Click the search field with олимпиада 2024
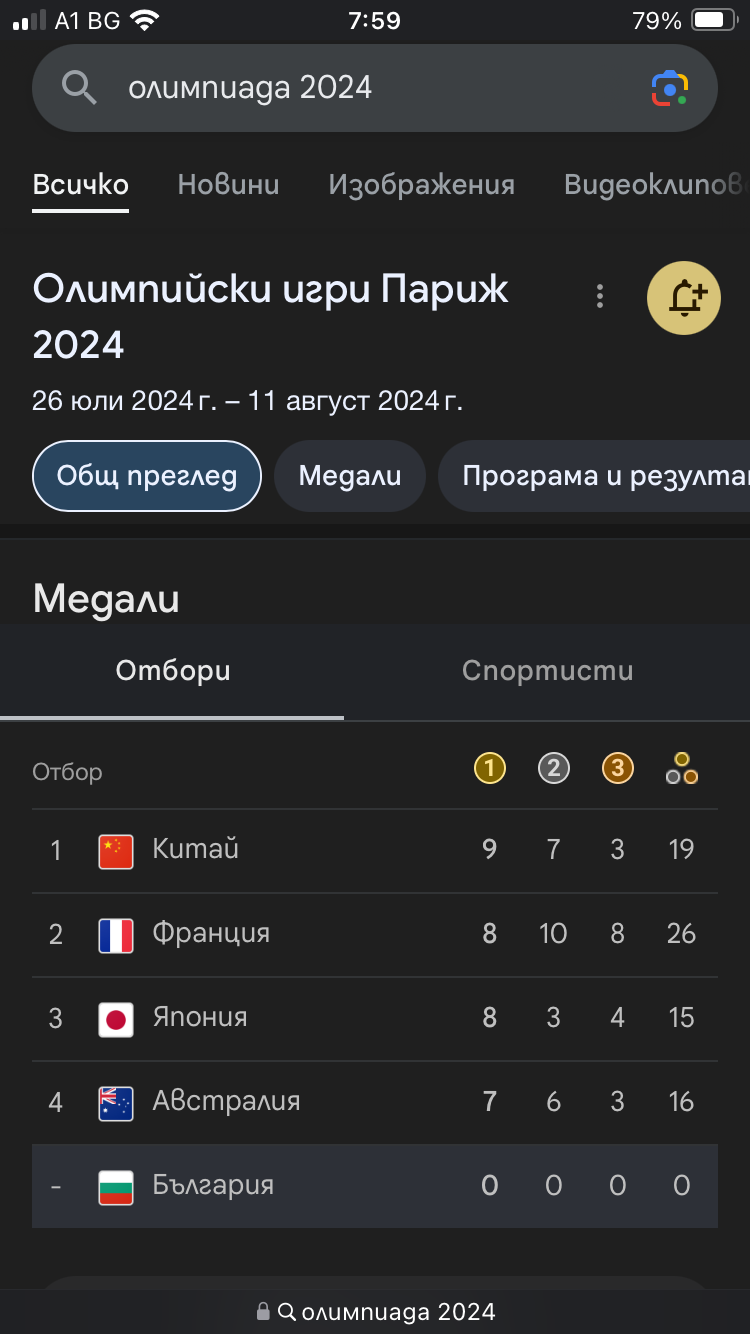This screenshot has width=750, height=1334. [x=360, y=88]
